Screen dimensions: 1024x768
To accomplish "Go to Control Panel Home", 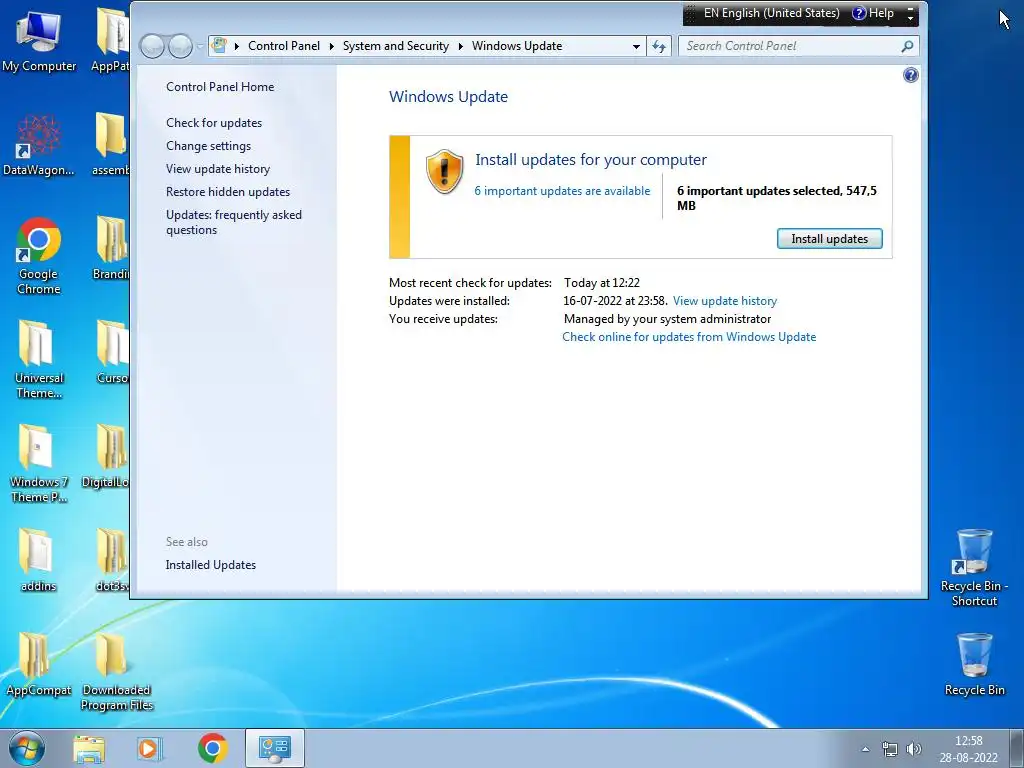I will click(220, 87).
